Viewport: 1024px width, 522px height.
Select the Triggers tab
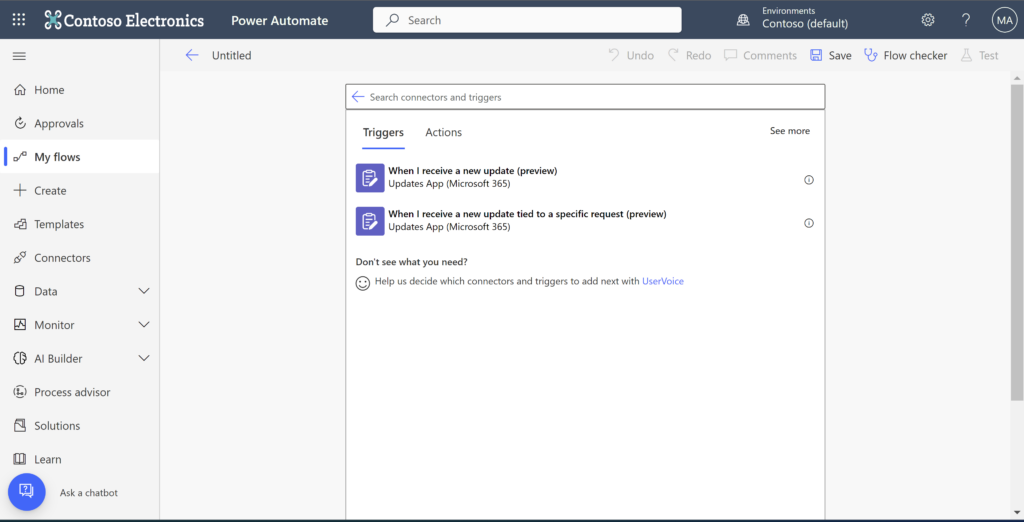(x=383, y=132)
